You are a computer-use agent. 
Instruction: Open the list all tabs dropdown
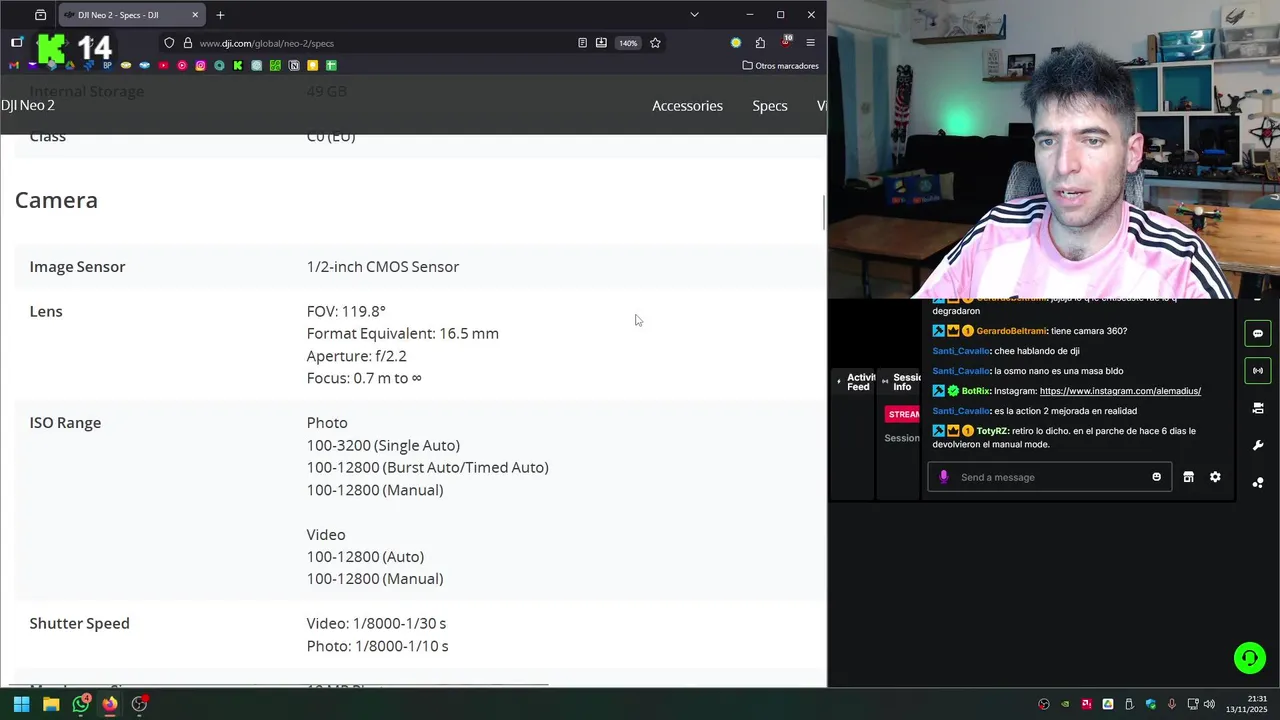click(694, 15)
